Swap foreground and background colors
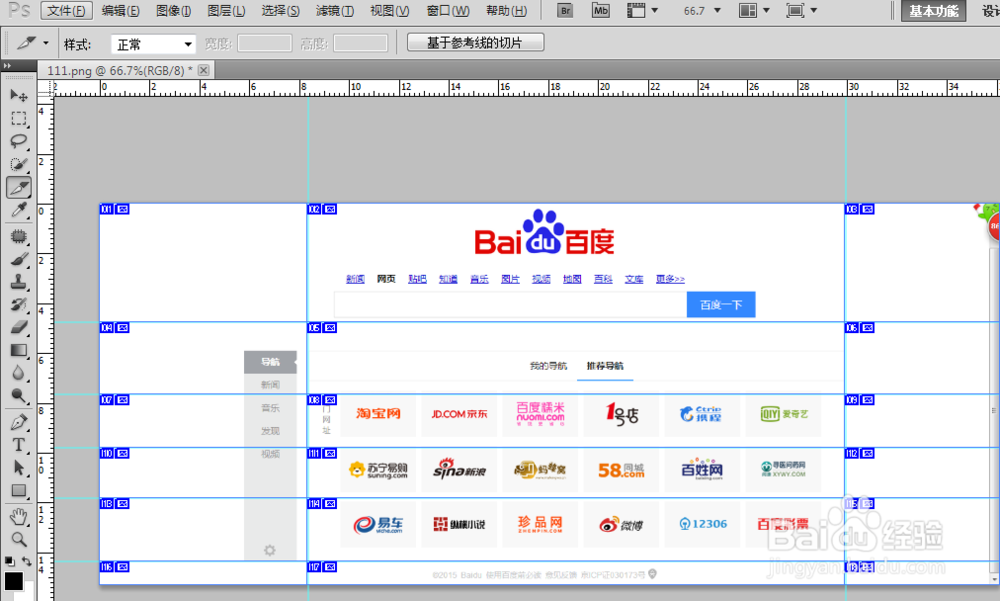 click(x=27, y=561)
